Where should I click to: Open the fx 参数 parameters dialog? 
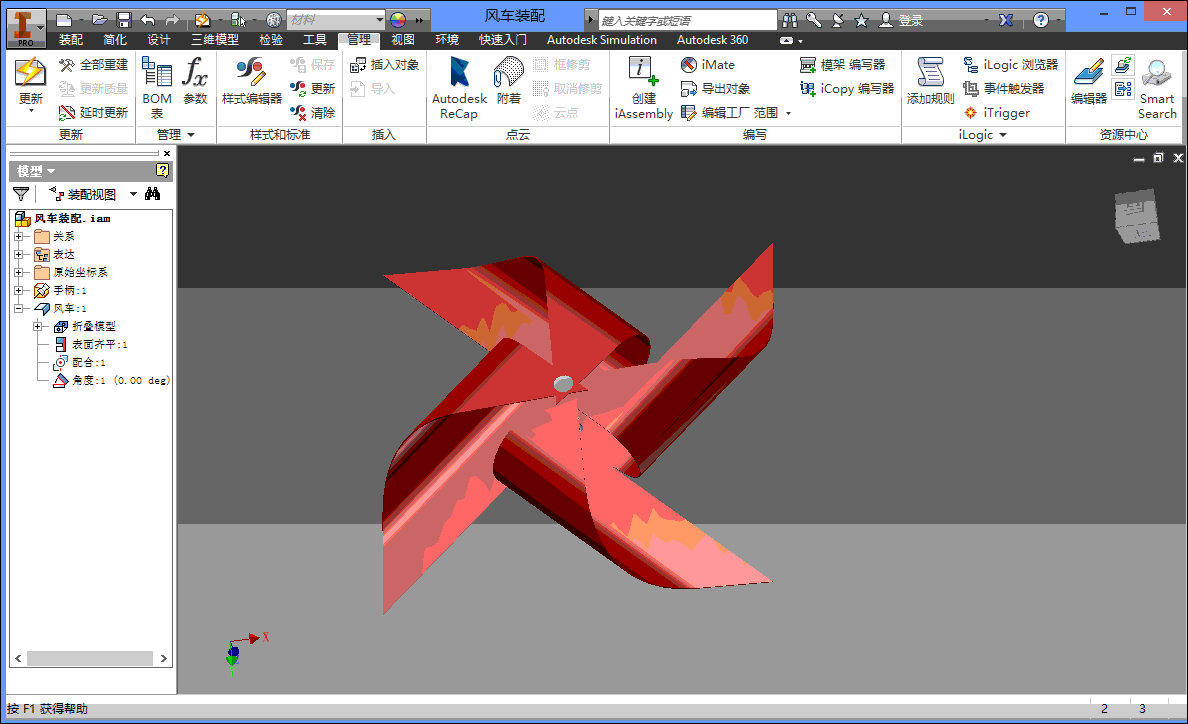tap(195, 81)
